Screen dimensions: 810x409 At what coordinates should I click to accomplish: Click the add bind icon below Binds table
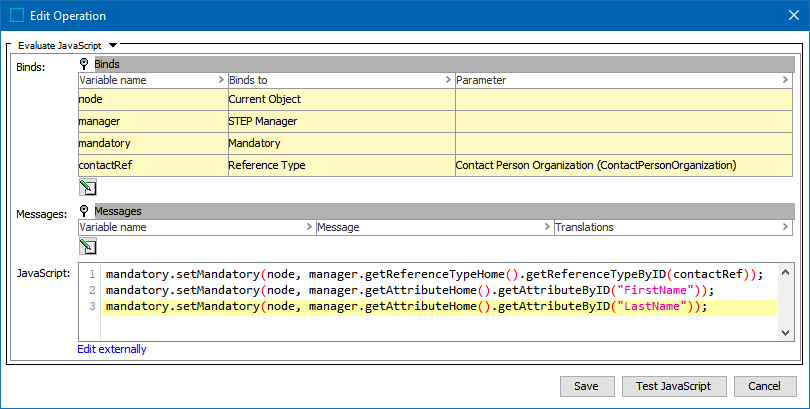pyautogui.click(x=87, y=186)
